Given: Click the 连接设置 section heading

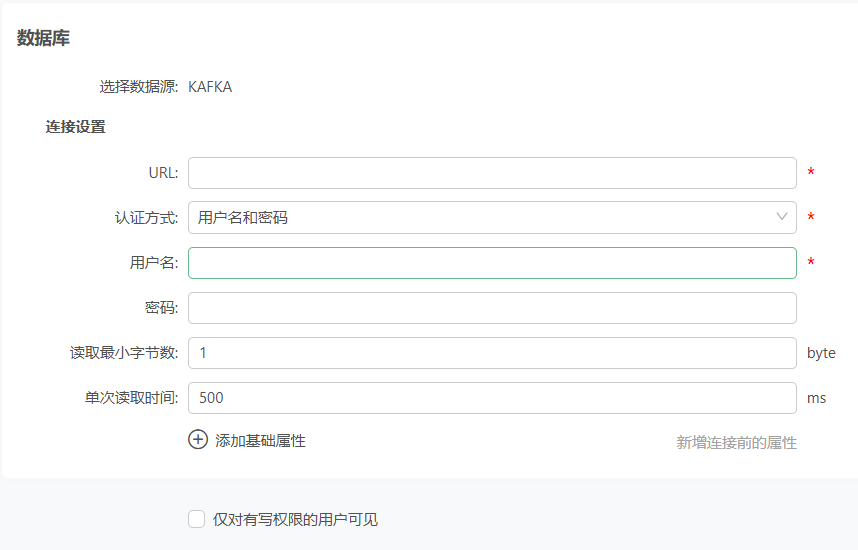Looking at the screenshot, I should pos(76,127).
